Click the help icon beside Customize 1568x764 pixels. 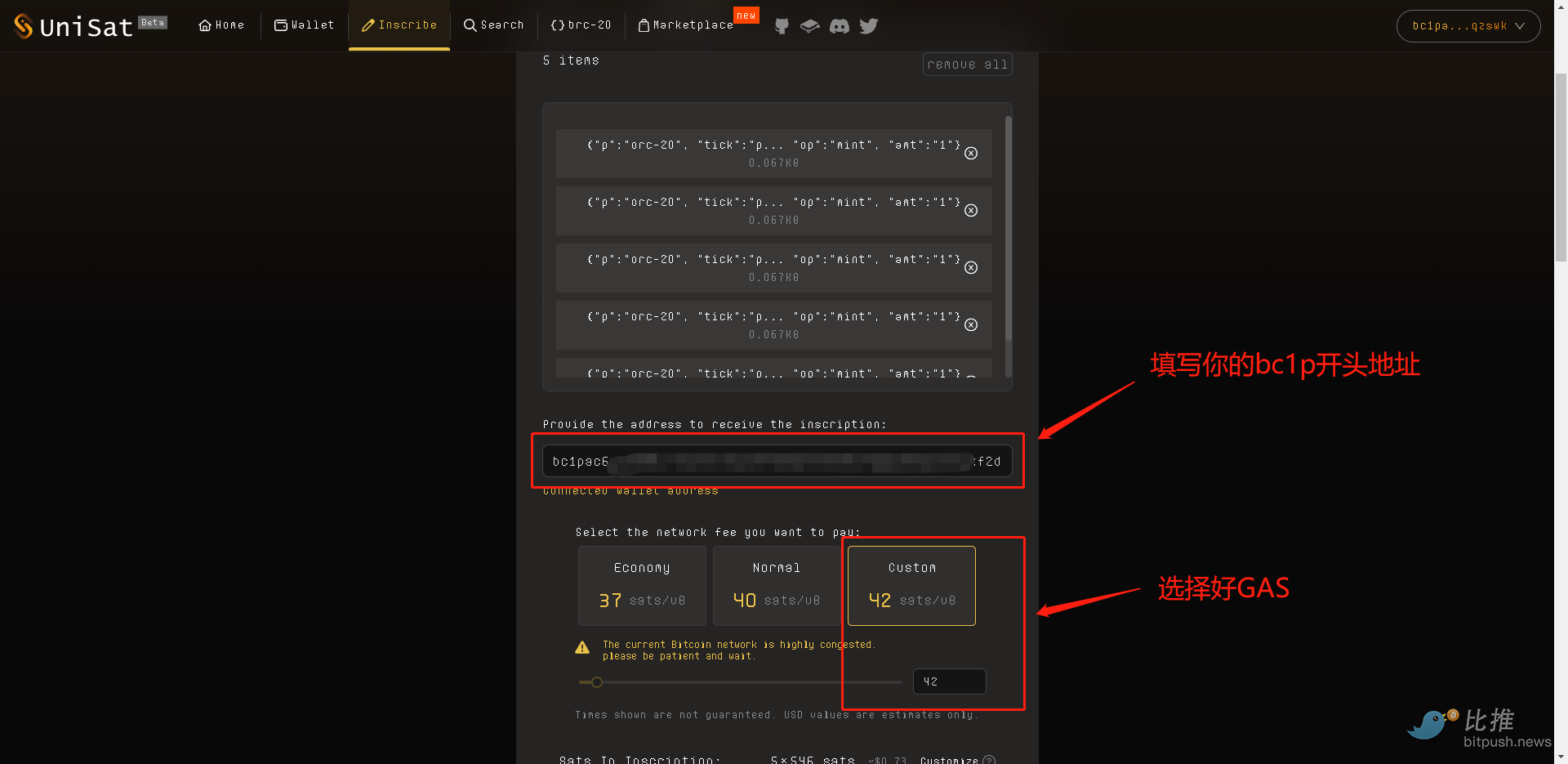(989, 760)
